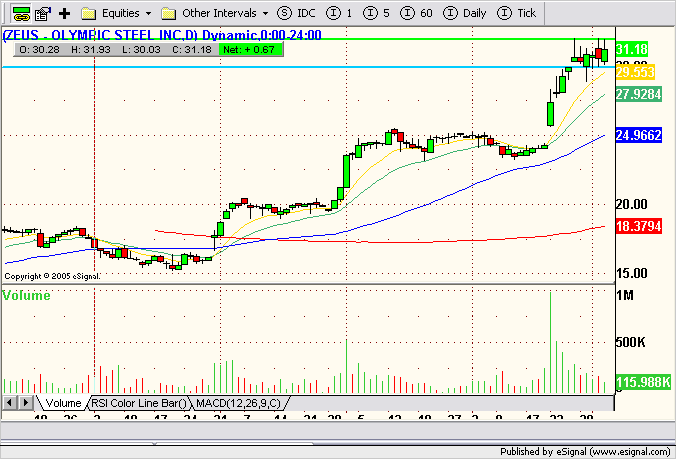The image size is (676, 459).
Task: Click the Published by eSignal link text
Action: coord(585,452)
